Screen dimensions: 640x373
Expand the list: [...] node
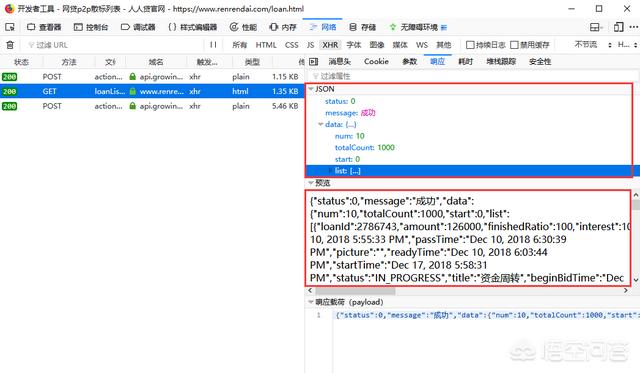pos(330,171)
